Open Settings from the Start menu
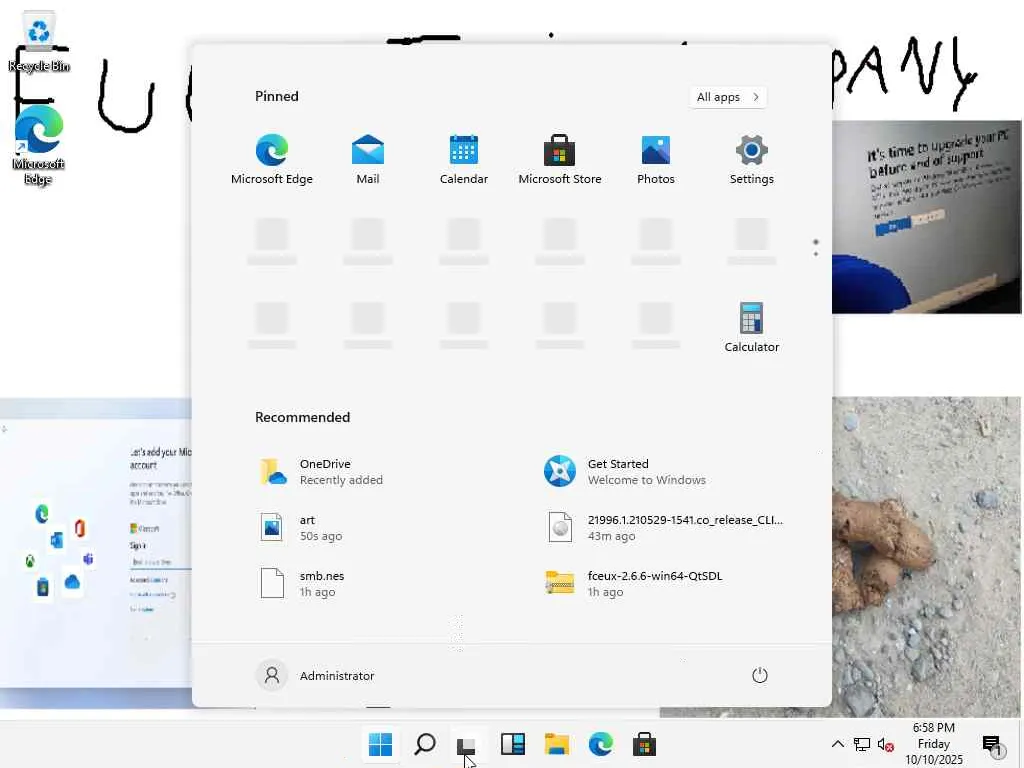Viewport: 1024px width, 768px height. click(x=752, y=160)
